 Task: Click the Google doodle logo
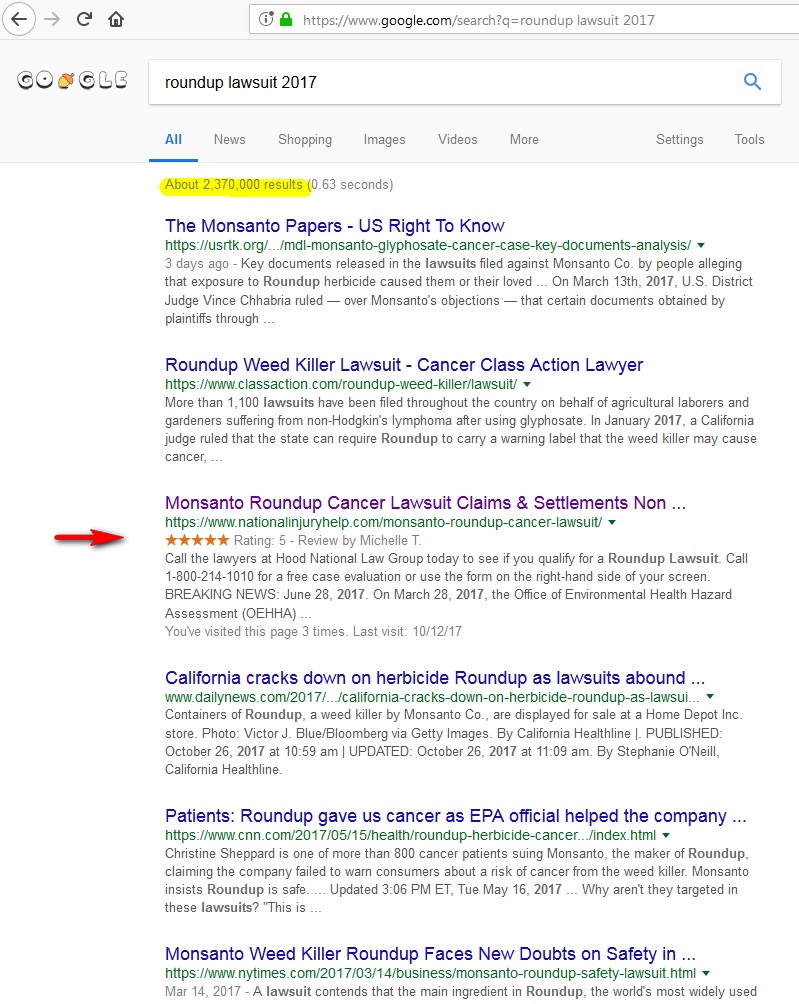coord(72,80)
